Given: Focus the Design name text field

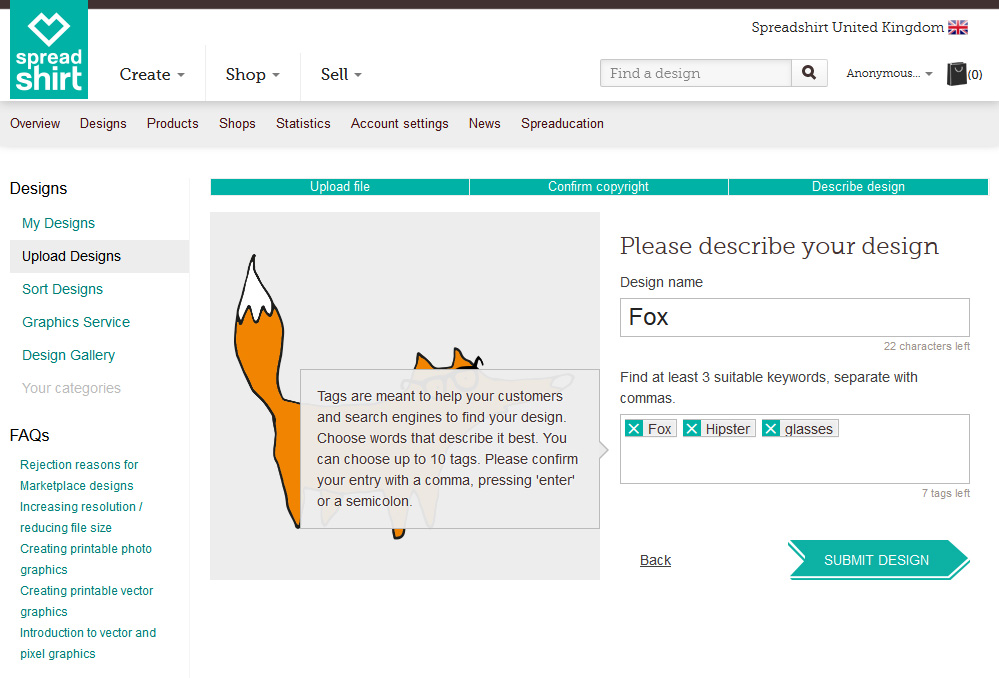Looking at the screenshot, I should click(794, 317).
